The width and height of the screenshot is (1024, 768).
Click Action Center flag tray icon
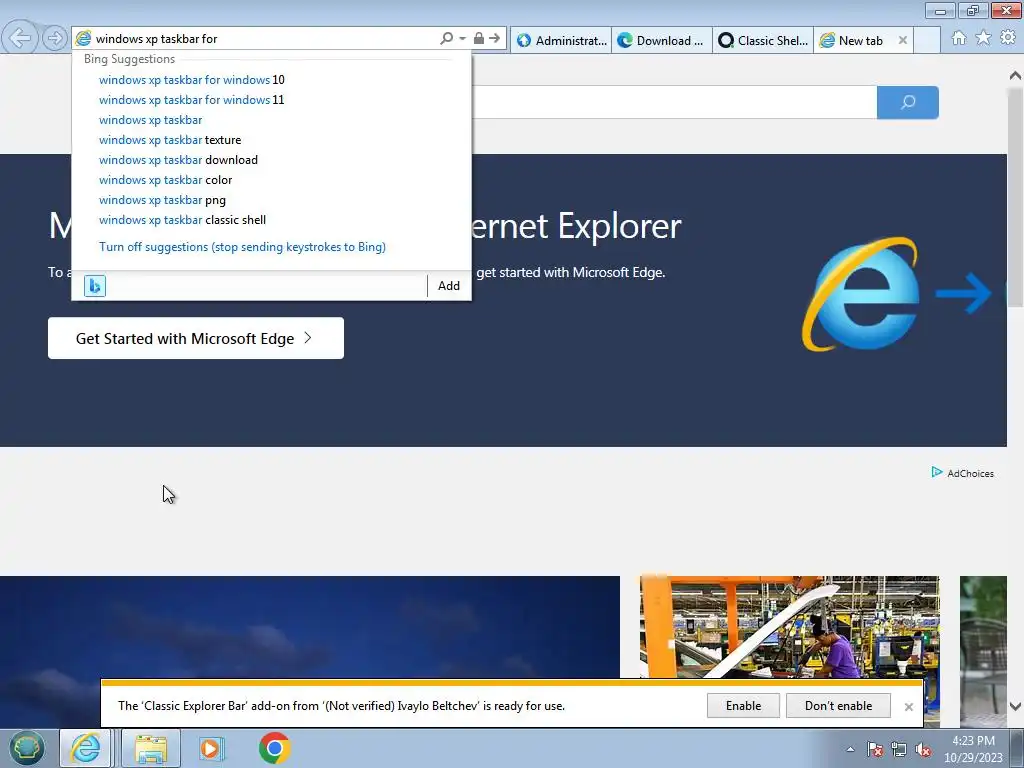point(875,749)
